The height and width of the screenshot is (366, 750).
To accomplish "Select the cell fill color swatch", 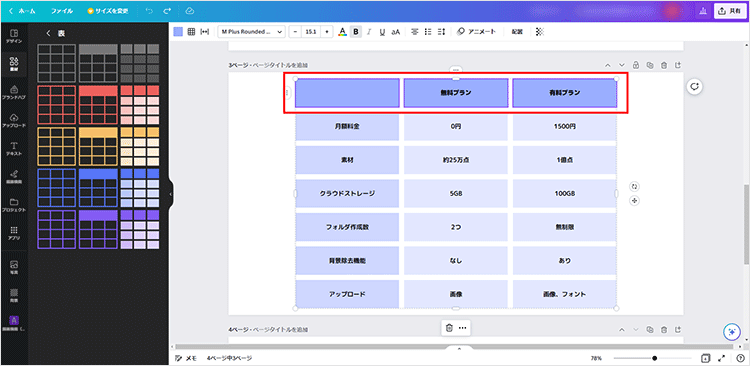I will tap(178, 32).
